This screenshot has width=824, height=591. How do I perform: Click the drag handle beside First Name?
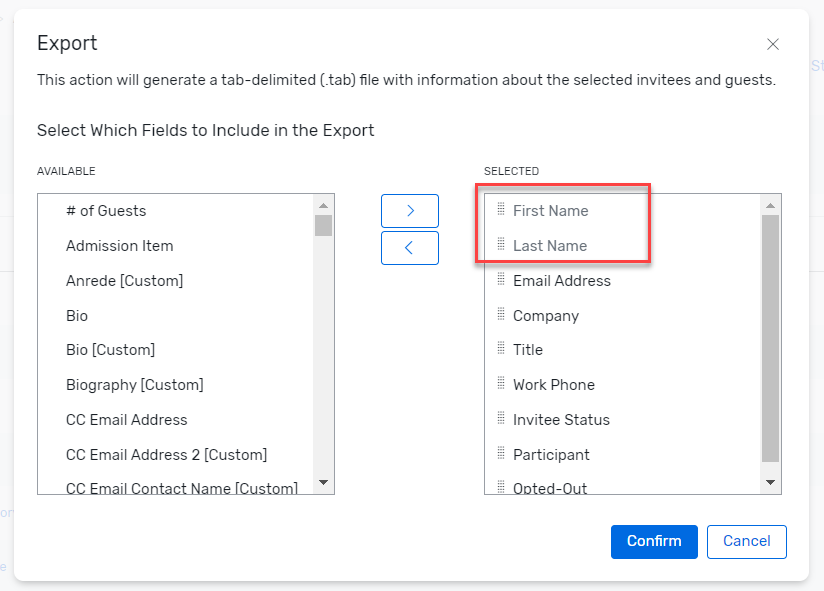coord(501,210)
